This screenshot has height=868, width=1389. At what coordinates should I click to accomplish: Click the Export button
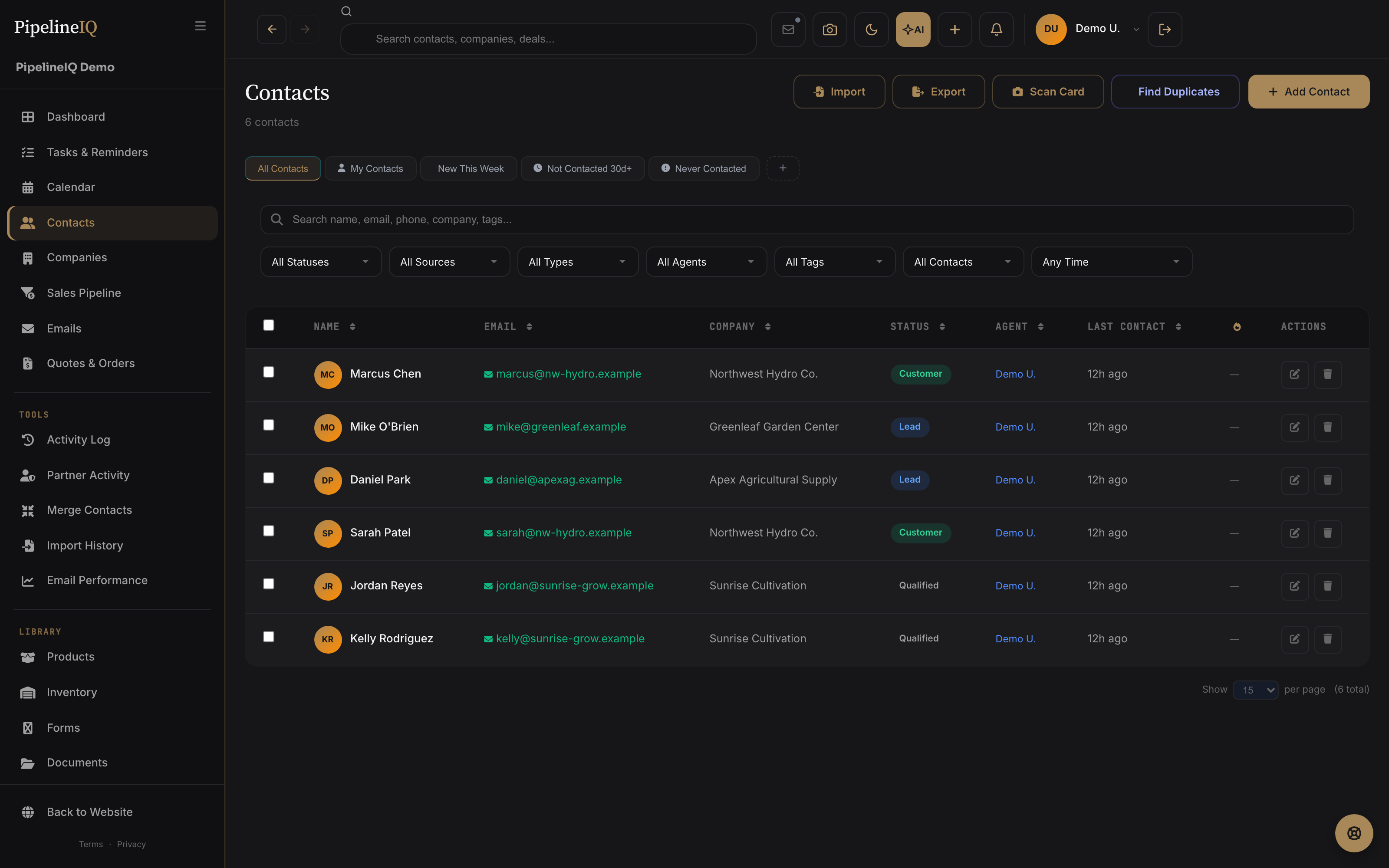pos(938,92)
